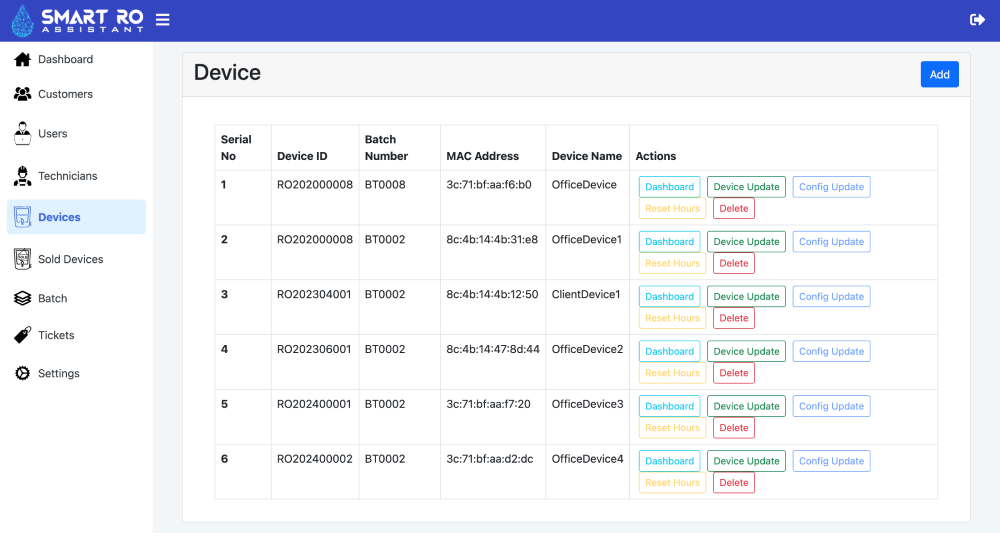Click the logout icon in header
1000x538 pixels.
977,20
